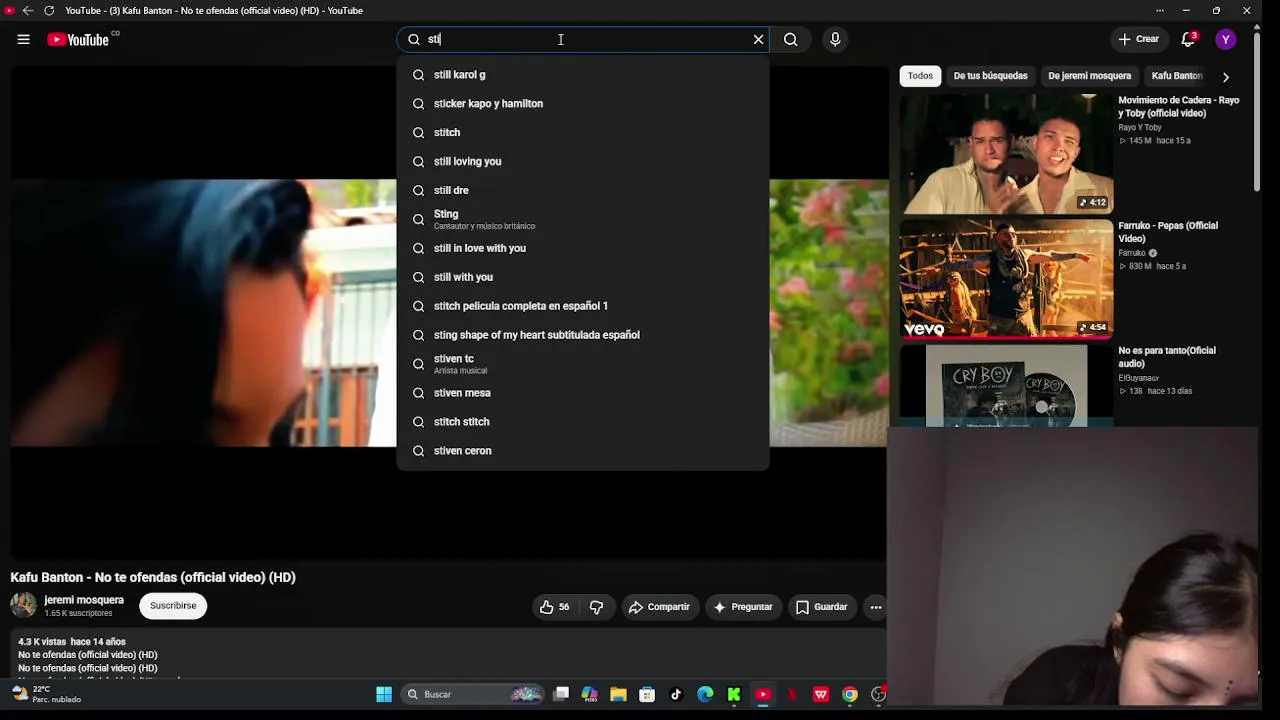The image size is (1280, 720).
Task: Open the app's three-dot title bar menu
Action: coord(1160,11)
